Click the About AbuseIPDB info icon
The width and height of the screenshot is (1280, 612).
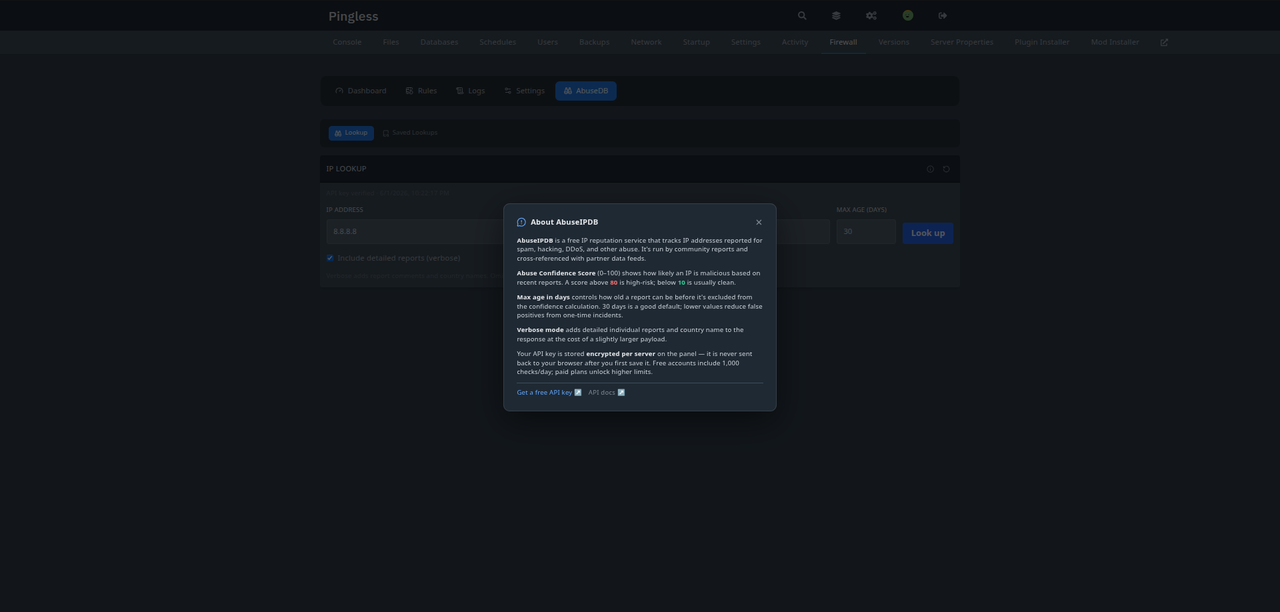(521, 222)
